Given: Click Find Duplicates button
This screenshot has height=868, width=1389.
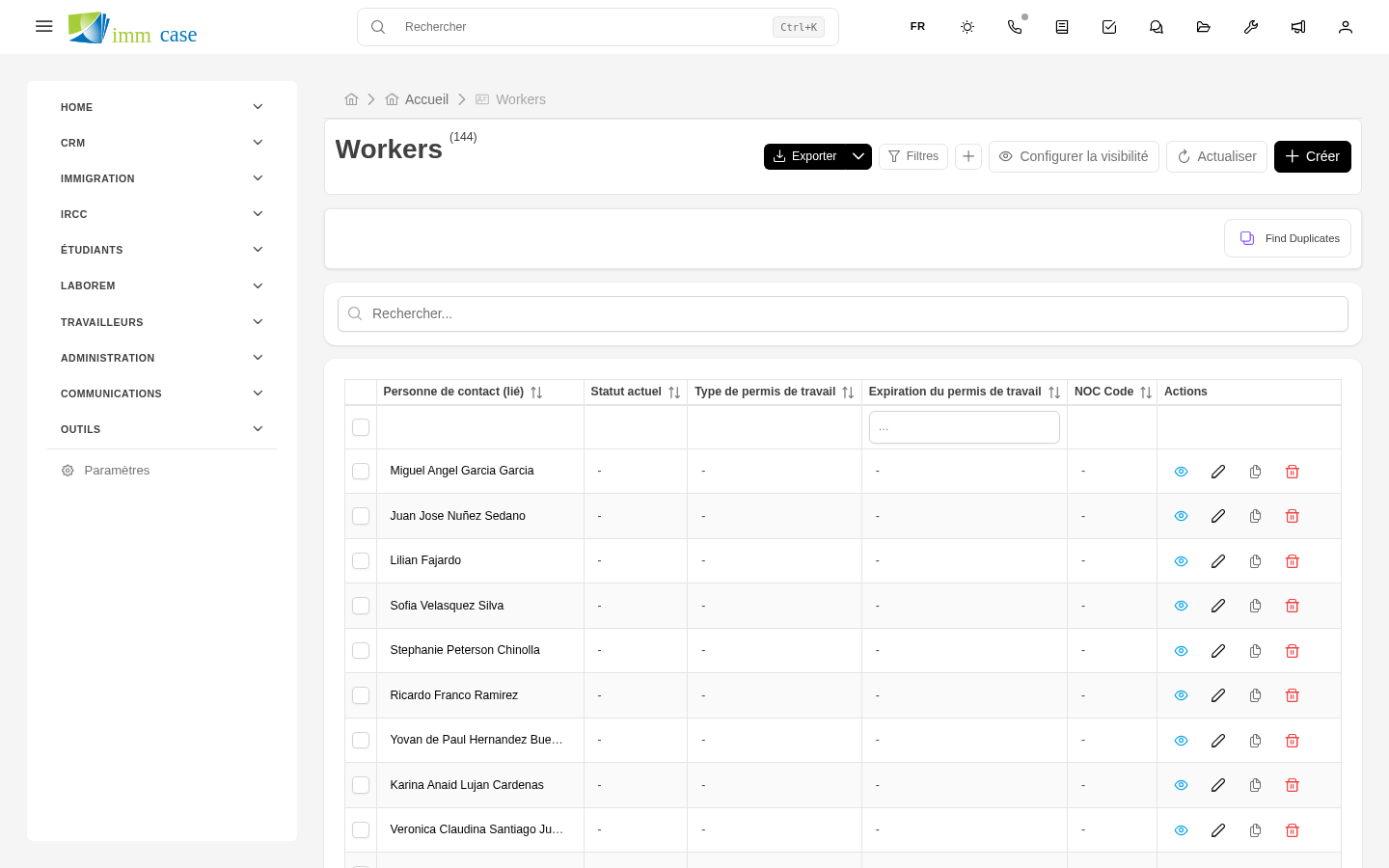Looking at the screenshot, I should click(x=1288, y=238).
